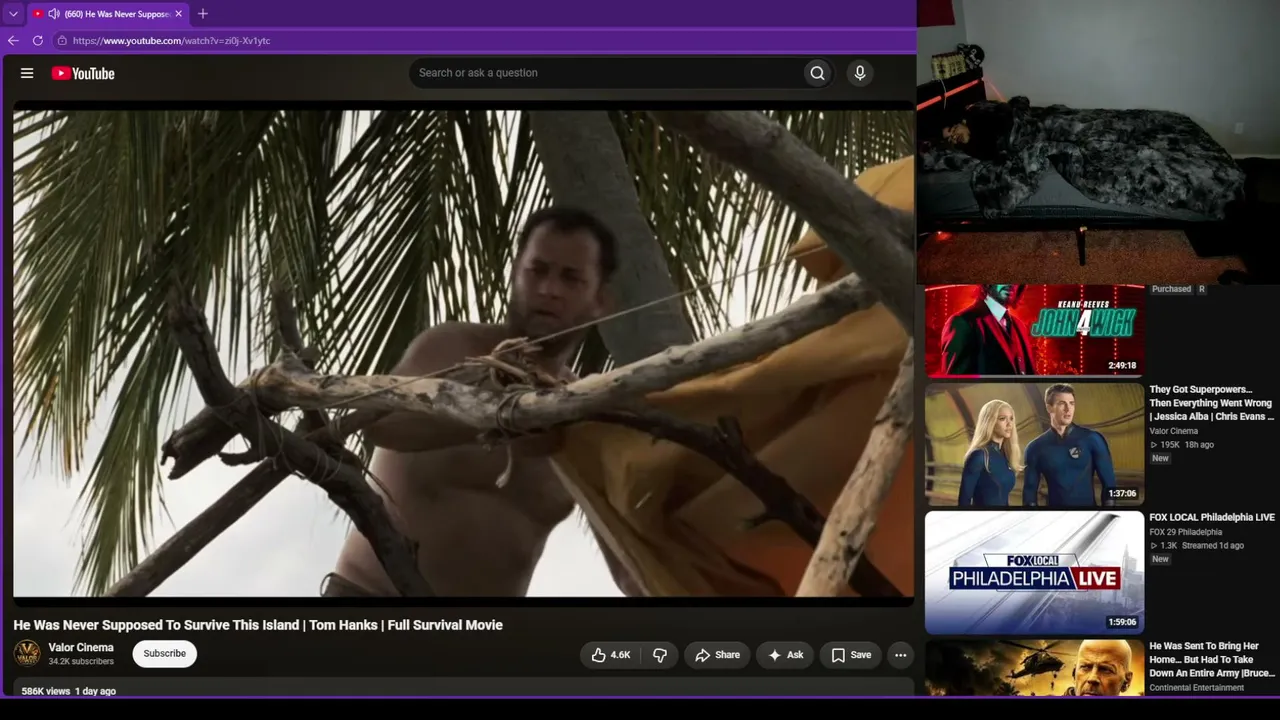Save the video to a playlist
1280x720 pixels.
click(851, 655)
